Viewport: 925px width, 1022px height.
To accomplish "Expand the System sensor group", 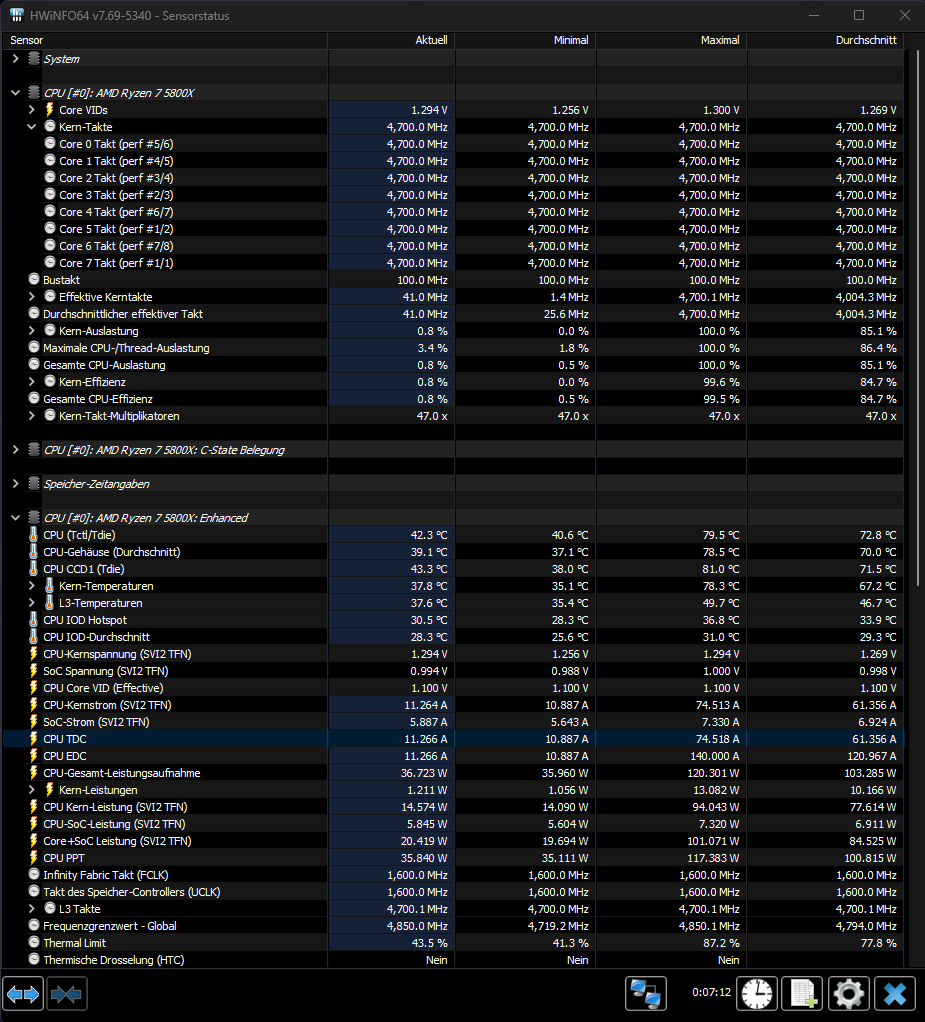I will [16, 59].
